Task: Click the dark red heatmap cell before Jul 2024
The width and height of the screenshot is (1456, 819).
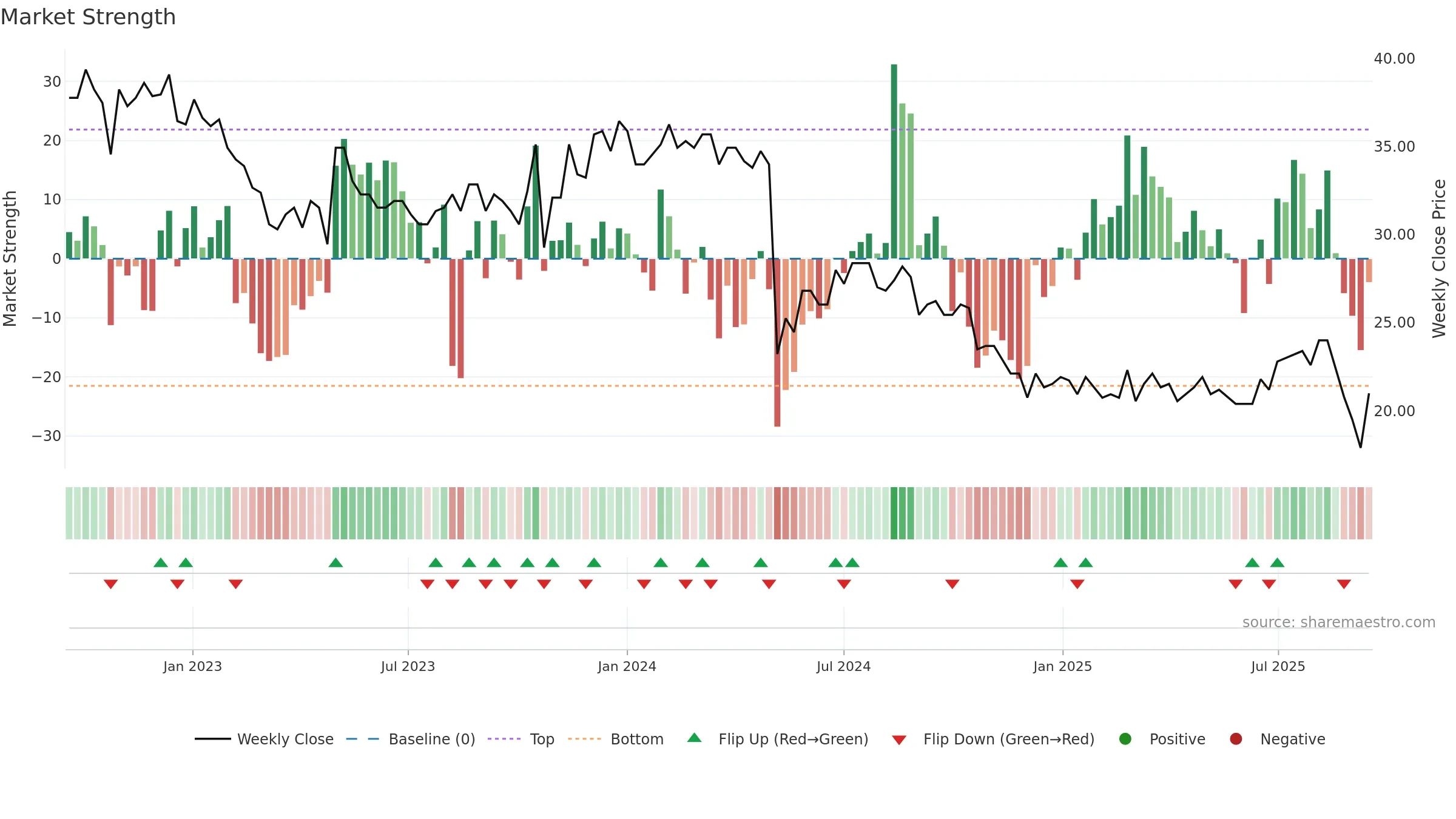Action: 777,513
